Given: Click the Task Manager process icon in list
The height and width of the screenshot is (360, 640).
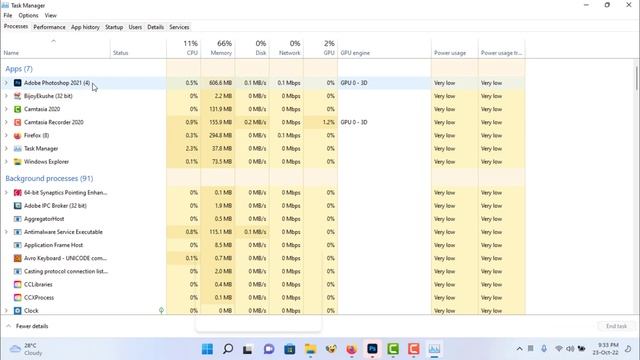Looking at the screenshot, I should click(x=18, y=149).
